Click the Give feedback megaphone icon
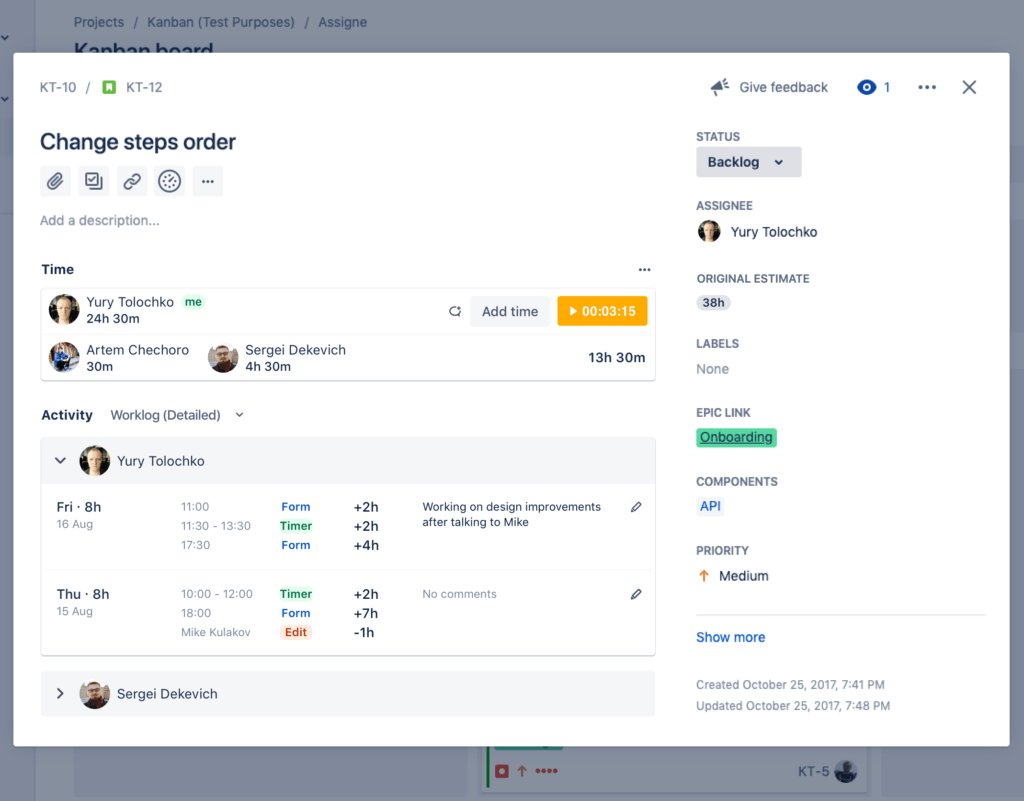The width and height of the screenshot is (1024, 801). [x=719, y=87]
